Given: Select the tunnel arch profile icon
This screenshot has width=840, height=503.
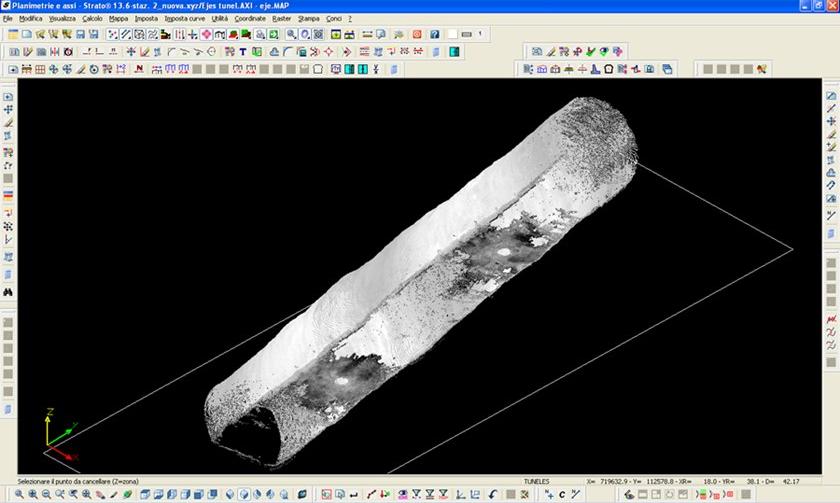Looking at the screenshot, I should 318,69.
